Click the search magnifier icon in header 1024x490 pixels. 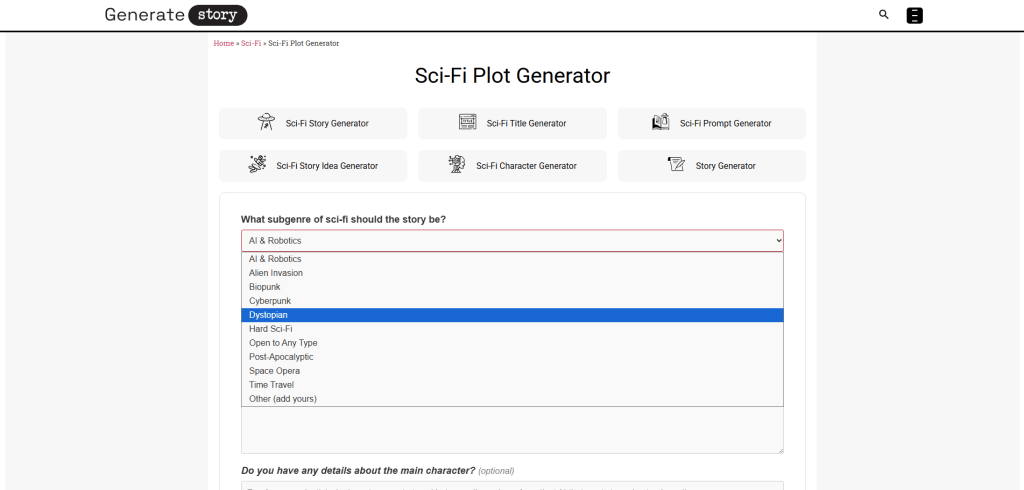coord(883,15)
